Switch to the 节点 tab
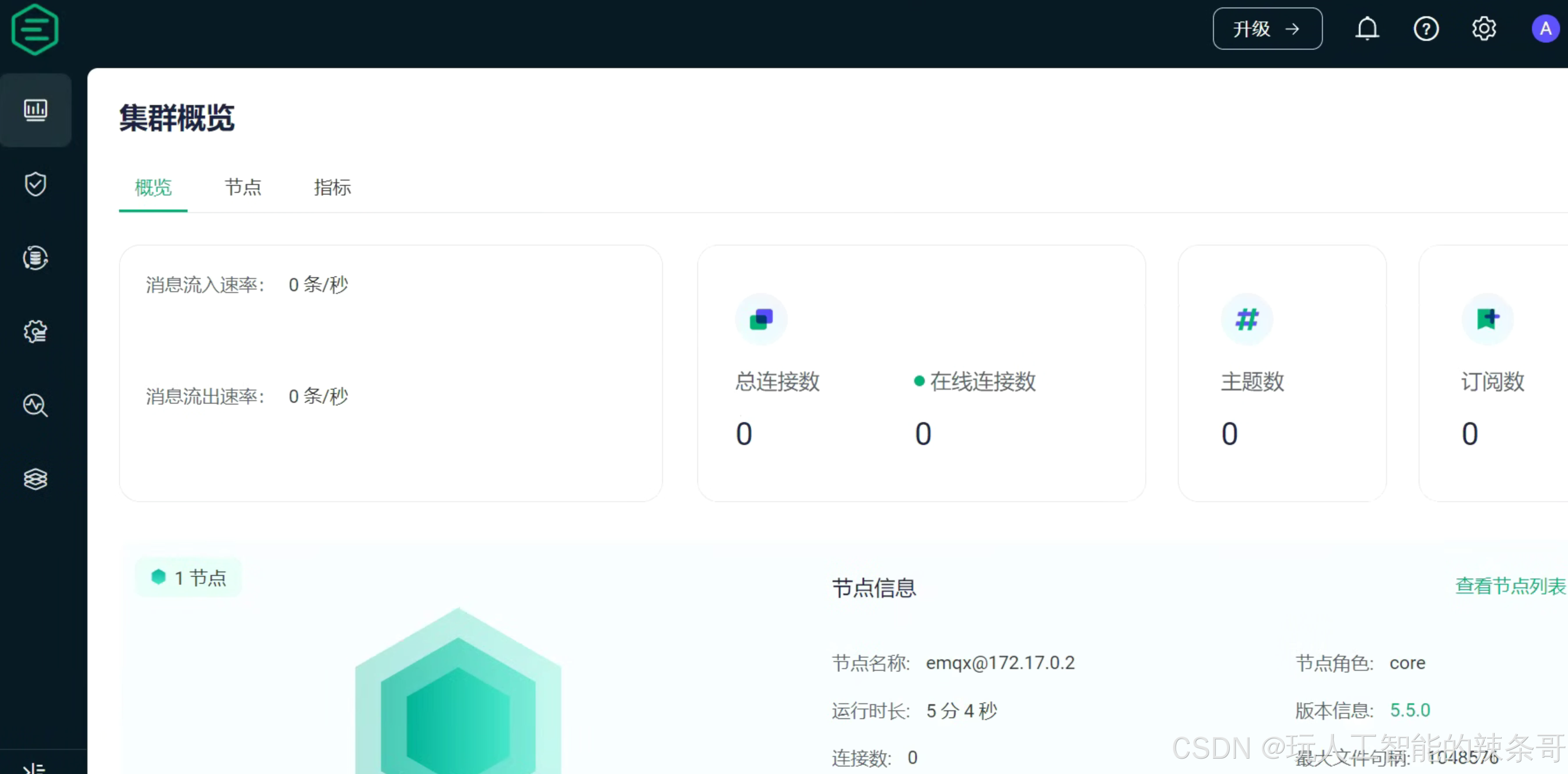 pos(243,187)
